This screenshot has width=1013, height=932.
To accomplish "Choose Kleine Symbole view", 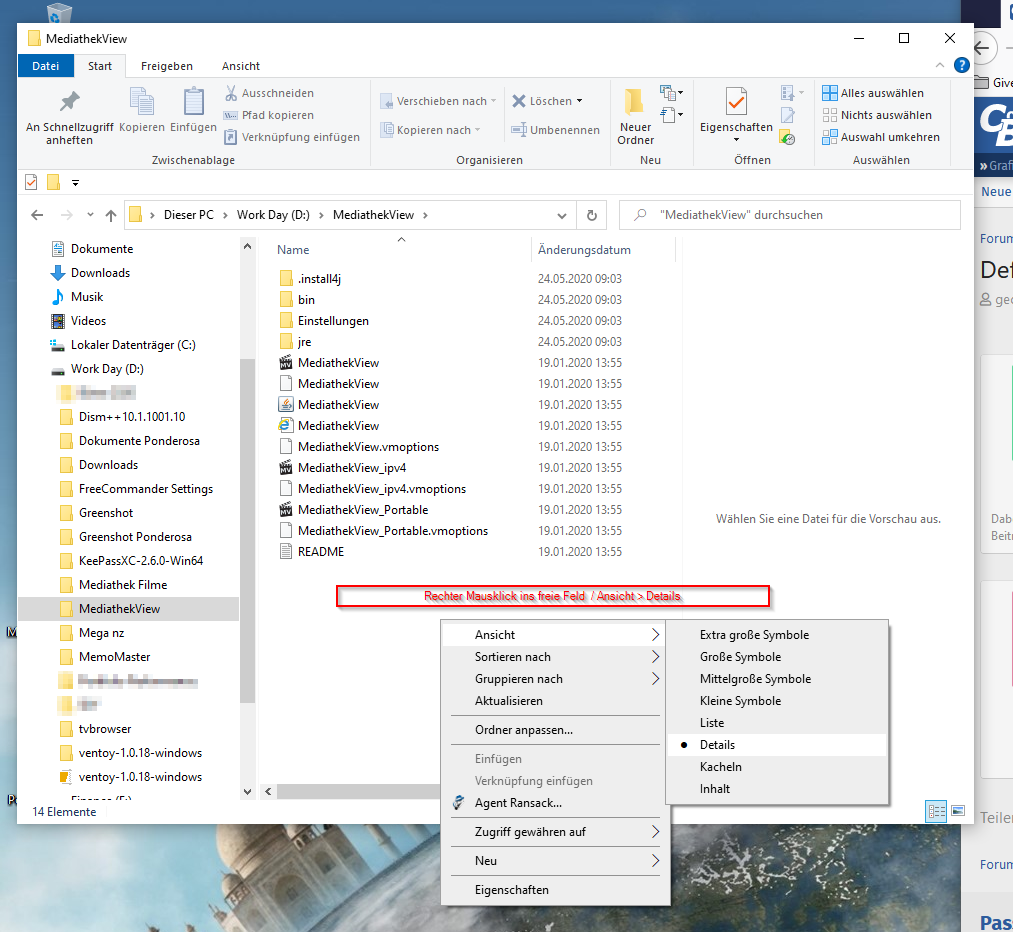I will click(777, 701).
